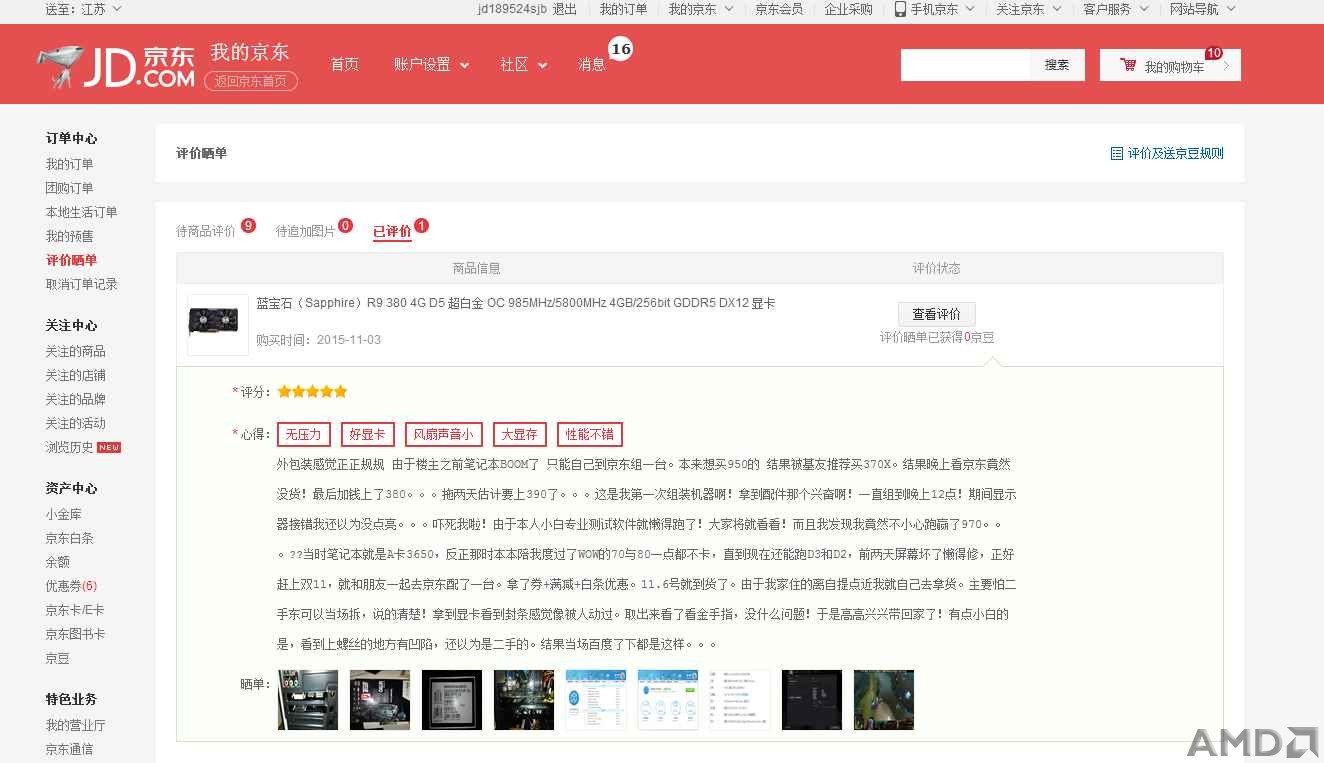Click the 退出 logout link
Viewport: 1324px width, 763px height.
click(565, 9)
